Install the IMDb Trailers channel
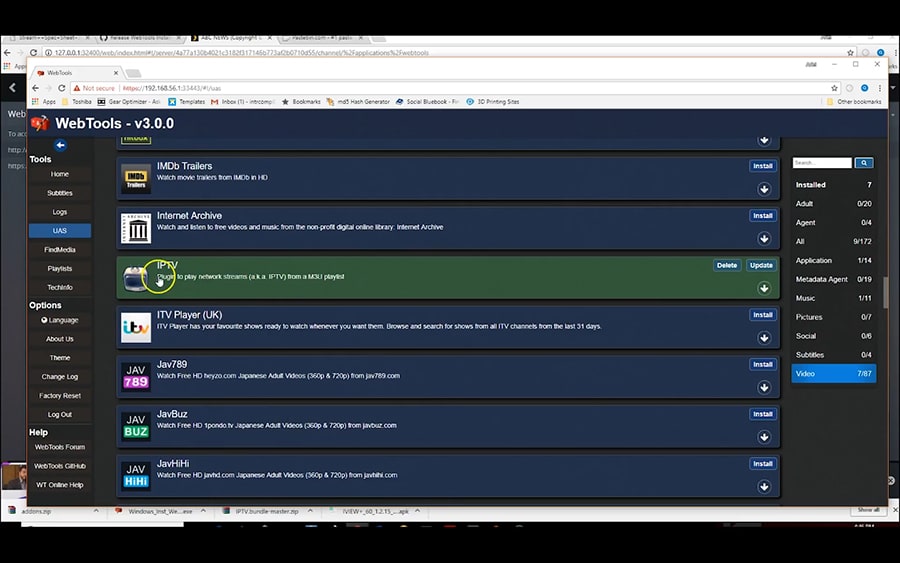Viewport: 900px width, 563px height. [763, 166]
